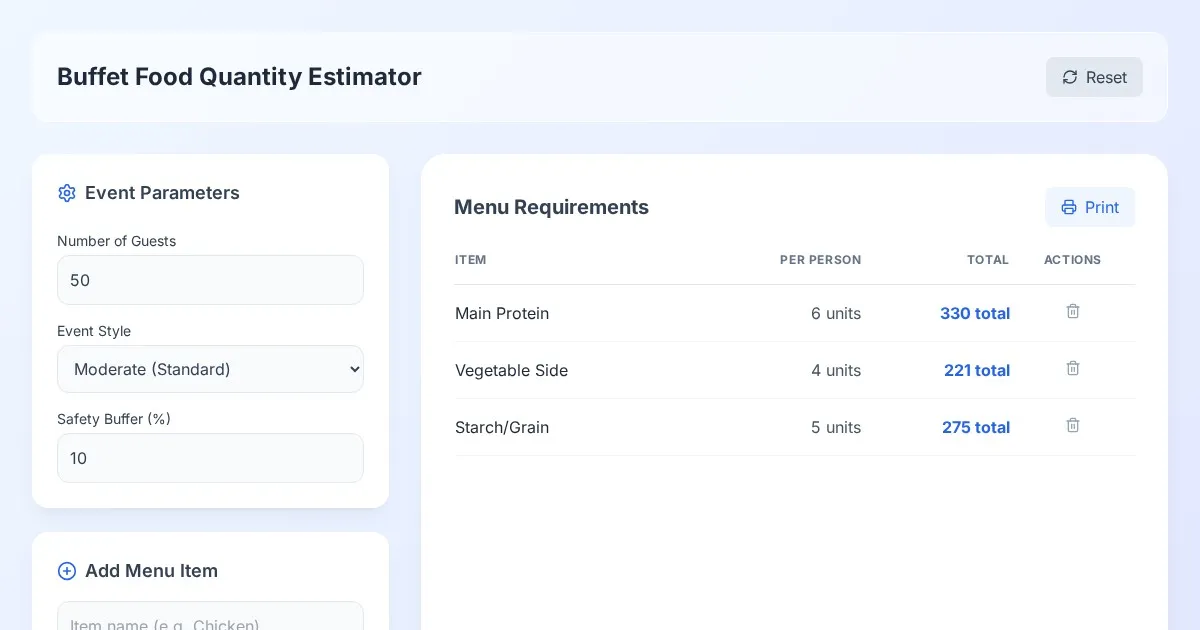The image size is (1200, 630).
Task: Remove Vegetable Side using trash icon
Action: (1072, 369)
